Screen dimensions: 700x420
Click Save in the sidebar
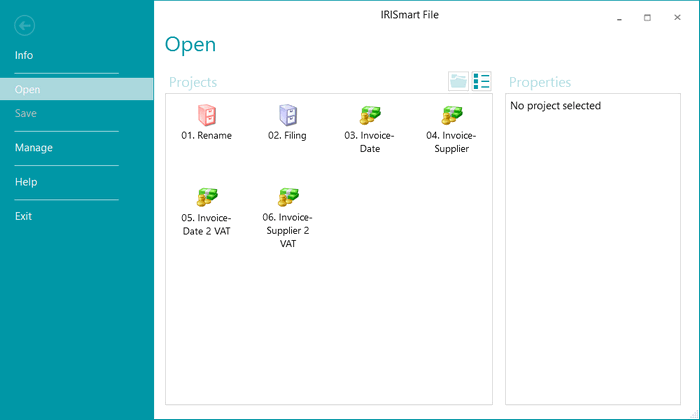click(25, 113)
